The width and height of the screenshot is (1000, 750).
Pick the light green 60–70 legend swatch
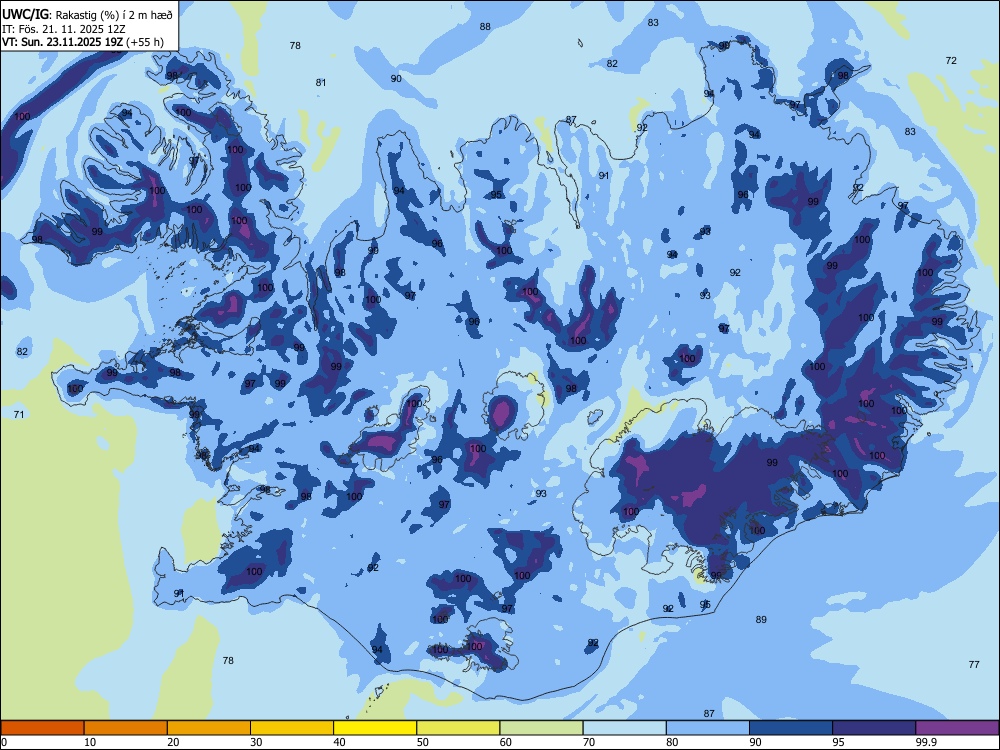pyautogui.click(x=541, y=728)
